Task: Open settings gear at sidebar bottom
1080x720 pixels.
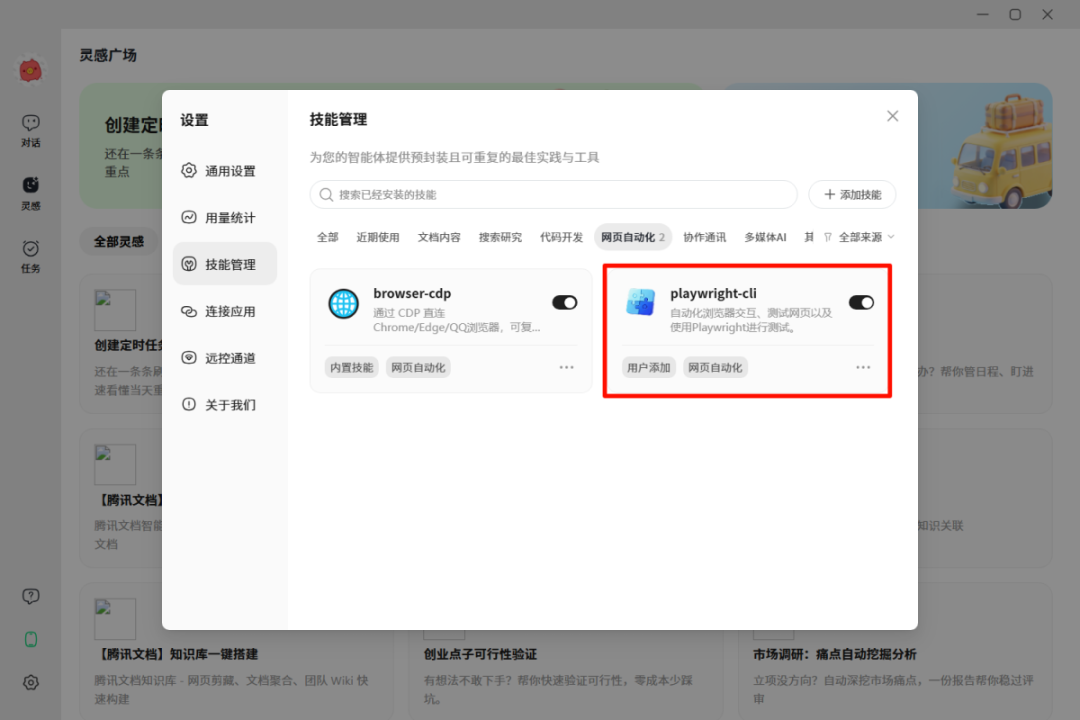Action: [30, 682]
